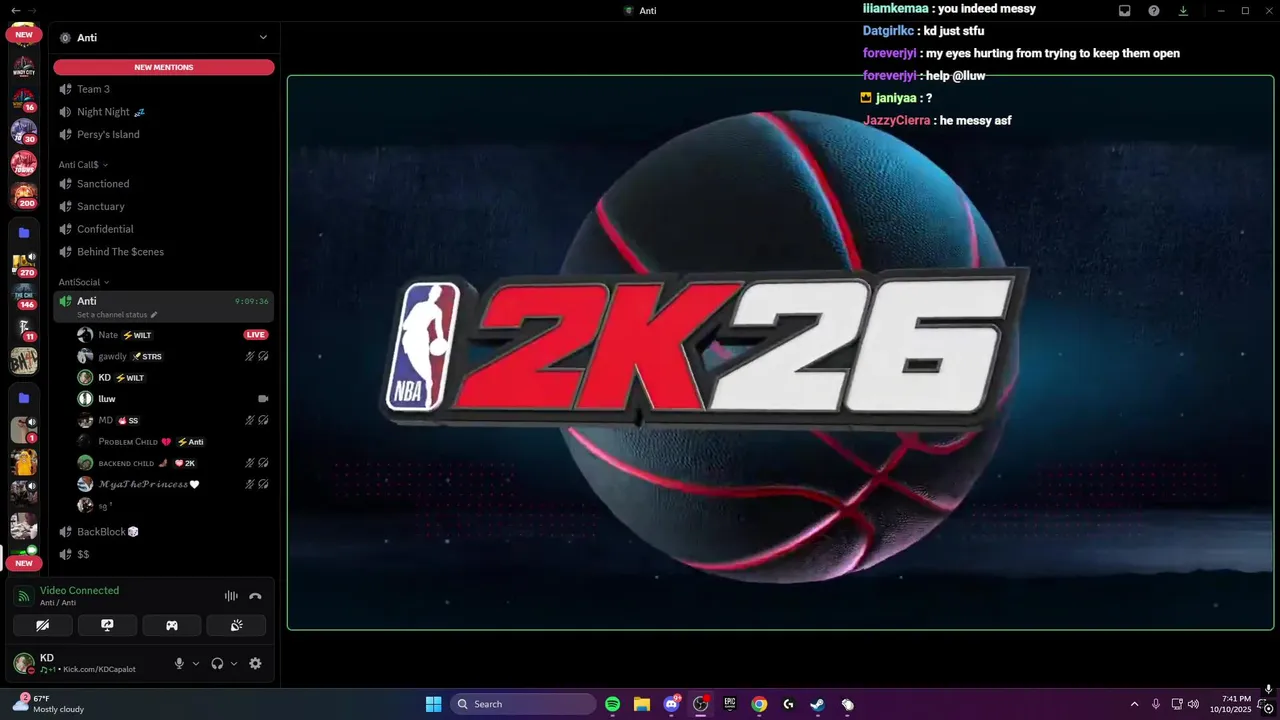Toggle screen sharing
This screenshot has width=1280, height=720.
[107, 625]
